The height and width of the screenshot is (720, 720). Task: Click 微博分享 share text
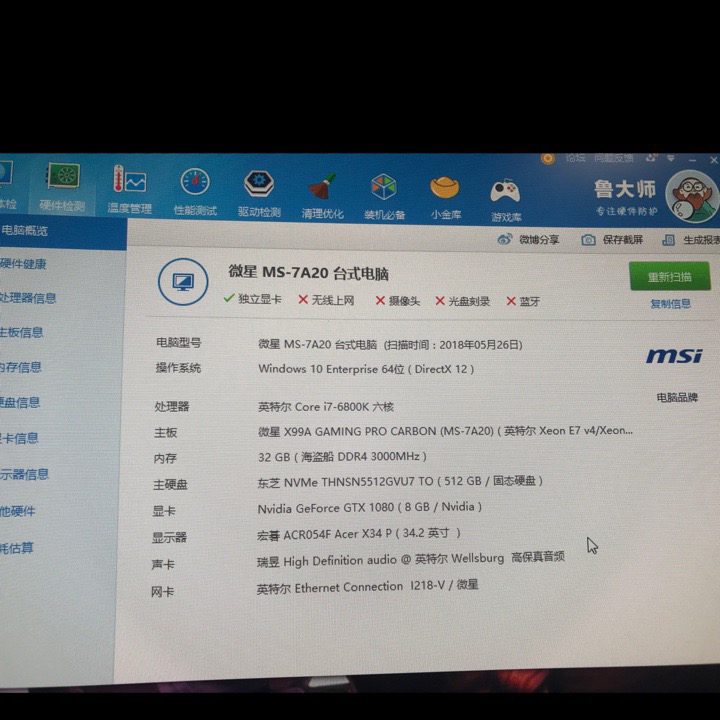[x=539, y=240]
